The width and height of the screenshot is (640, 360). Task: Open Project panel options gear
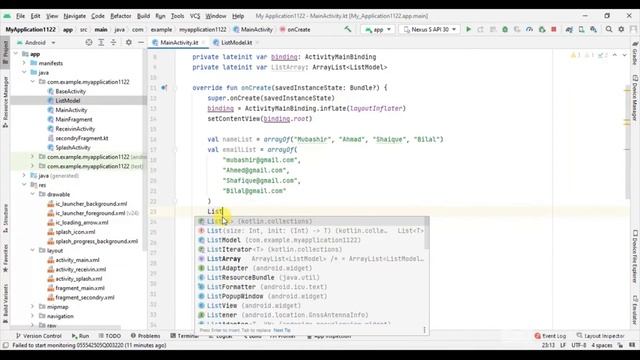click(129, 42)
